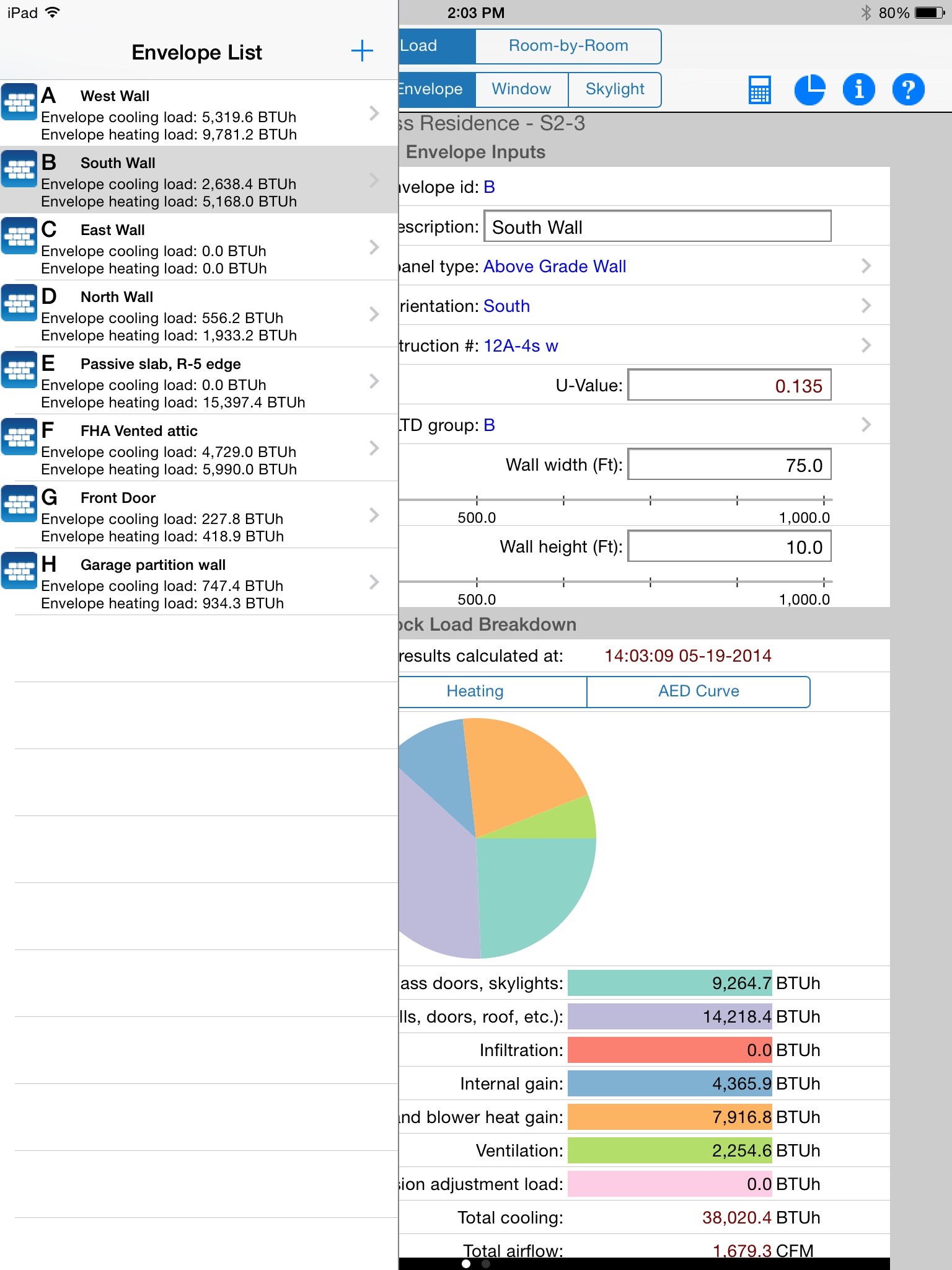Check the battery indicator in the status bar
The width and height of the screenshot is (952, 1270).
[x=930, y=12]
